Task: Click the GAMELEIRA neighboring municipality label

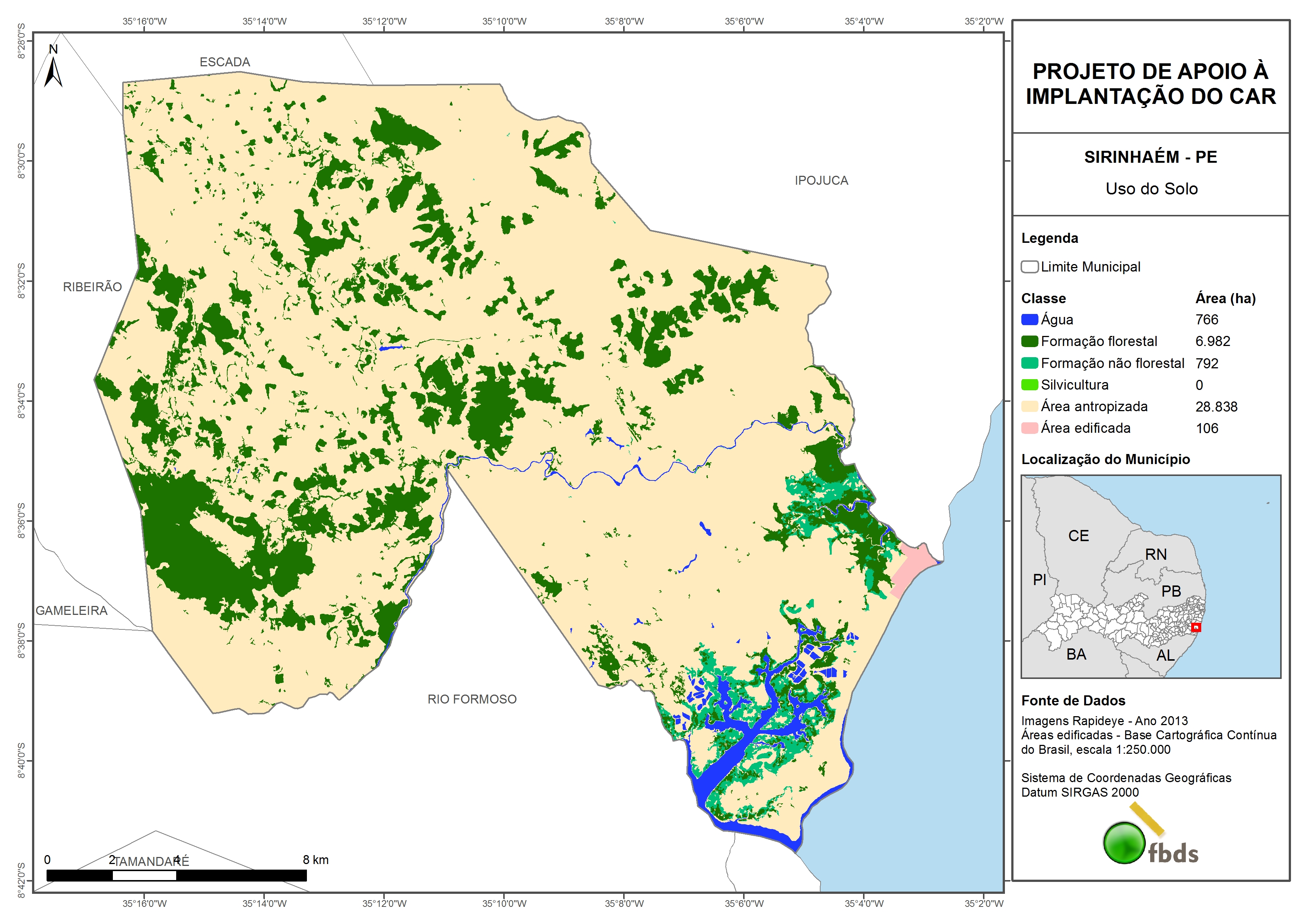Action: [x=72, y=611]
